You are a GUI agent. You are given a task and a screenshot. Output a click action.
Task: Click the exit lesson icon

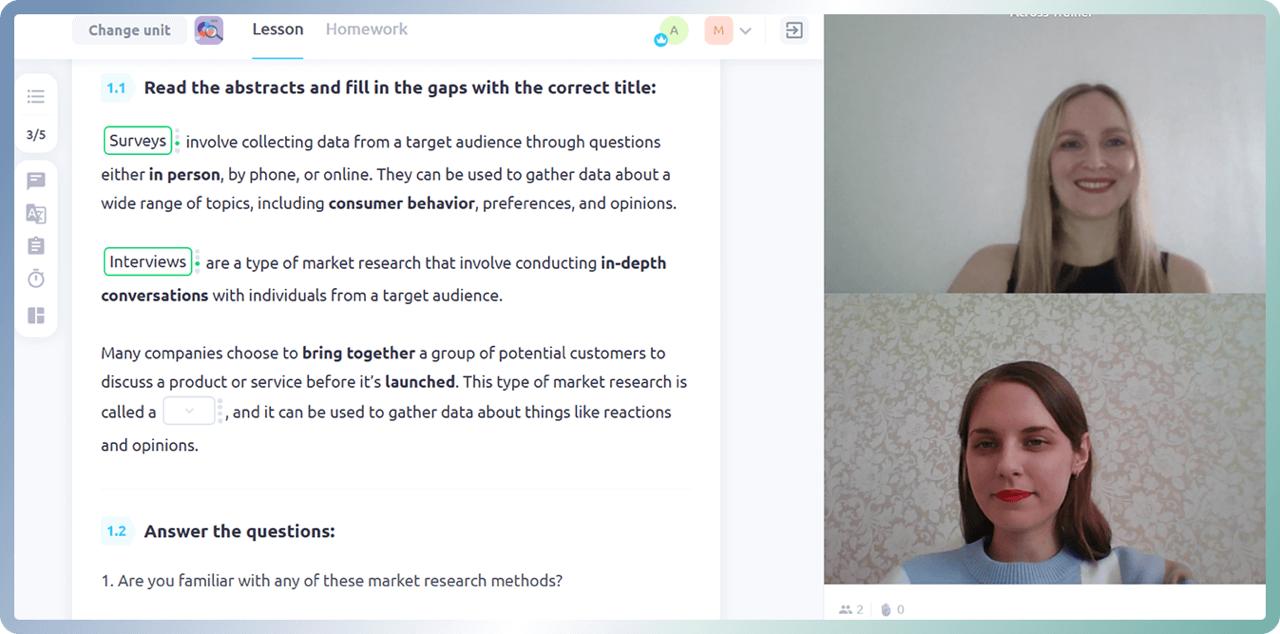pyautogui.click(x=794, y=31)
